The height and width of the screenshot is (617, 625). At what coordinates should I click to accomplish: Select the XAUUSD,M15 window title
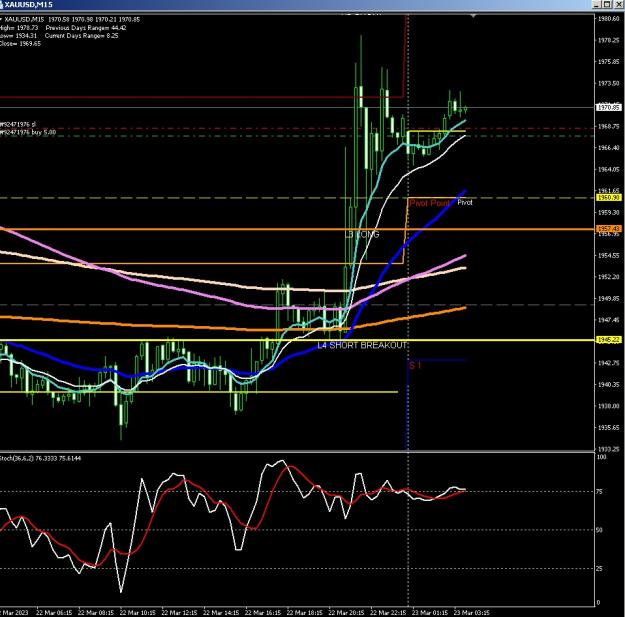[28, 4]
